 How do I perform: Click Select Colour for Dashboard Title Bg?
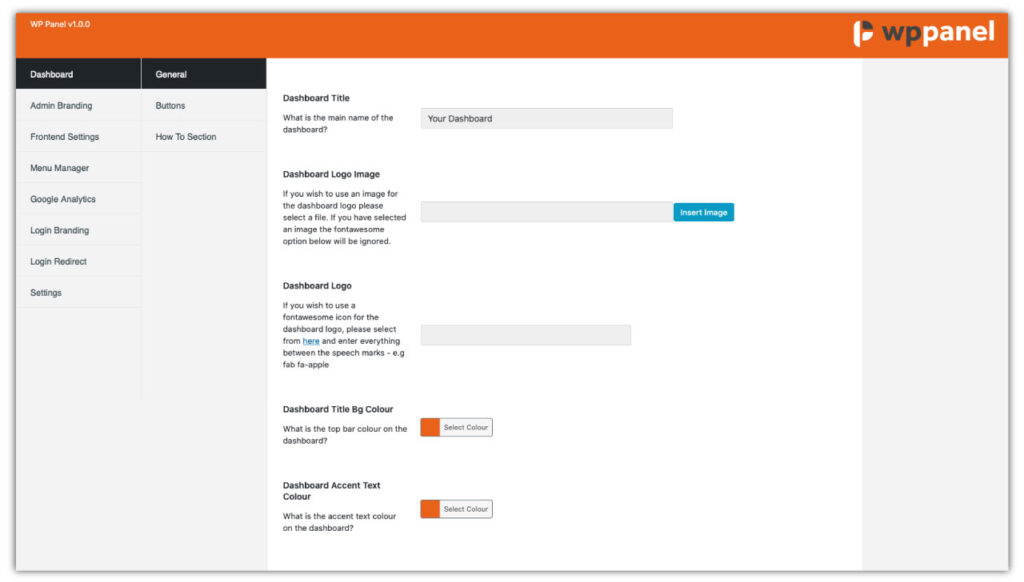tap(466, 427)
